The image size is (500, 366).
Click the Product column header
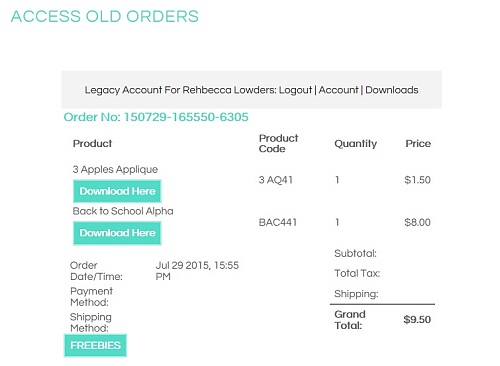click(x=92, y=144)
